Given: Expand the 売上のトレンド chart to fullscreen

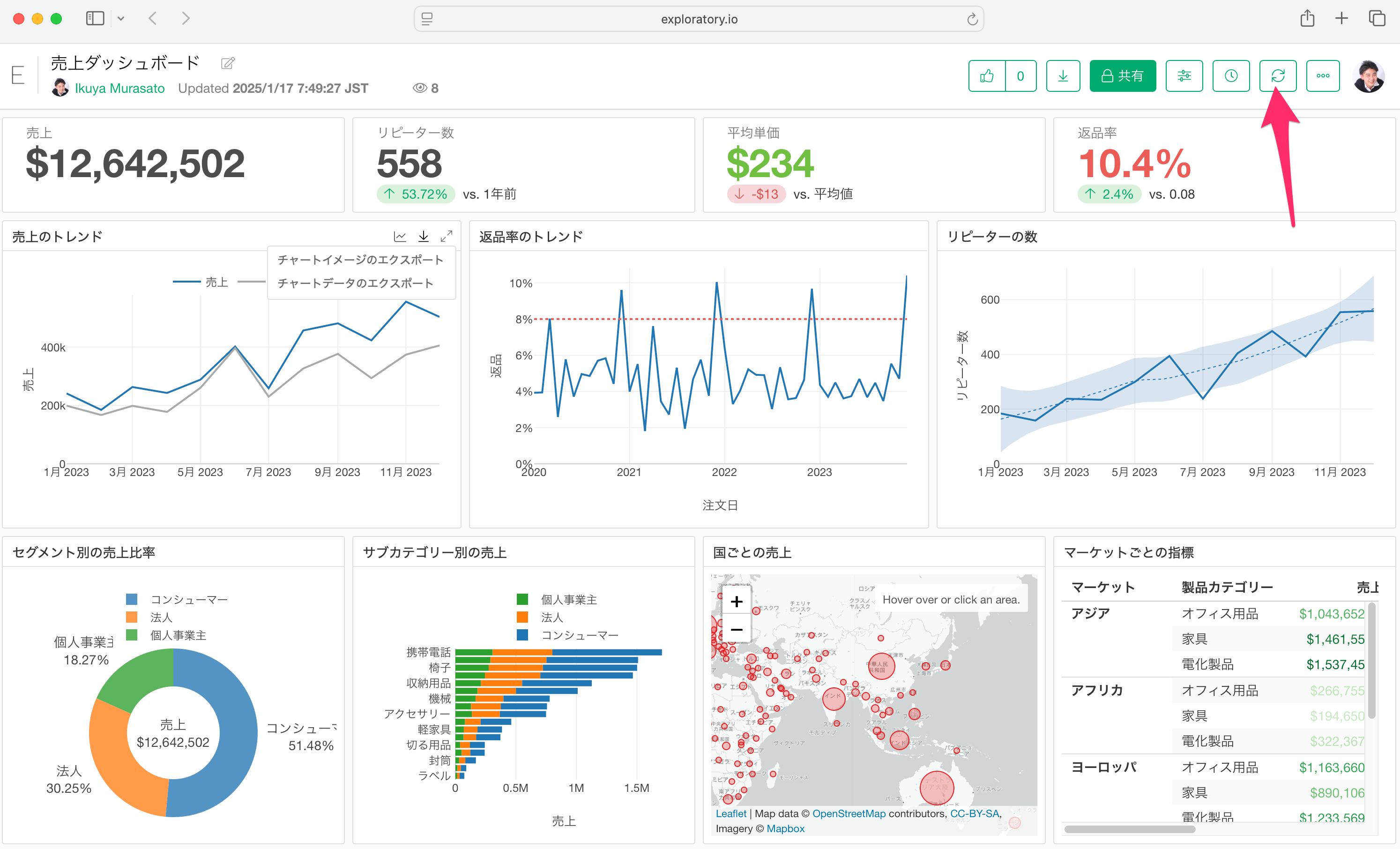Looking at the screenshot, I should (x=447, y=236).
